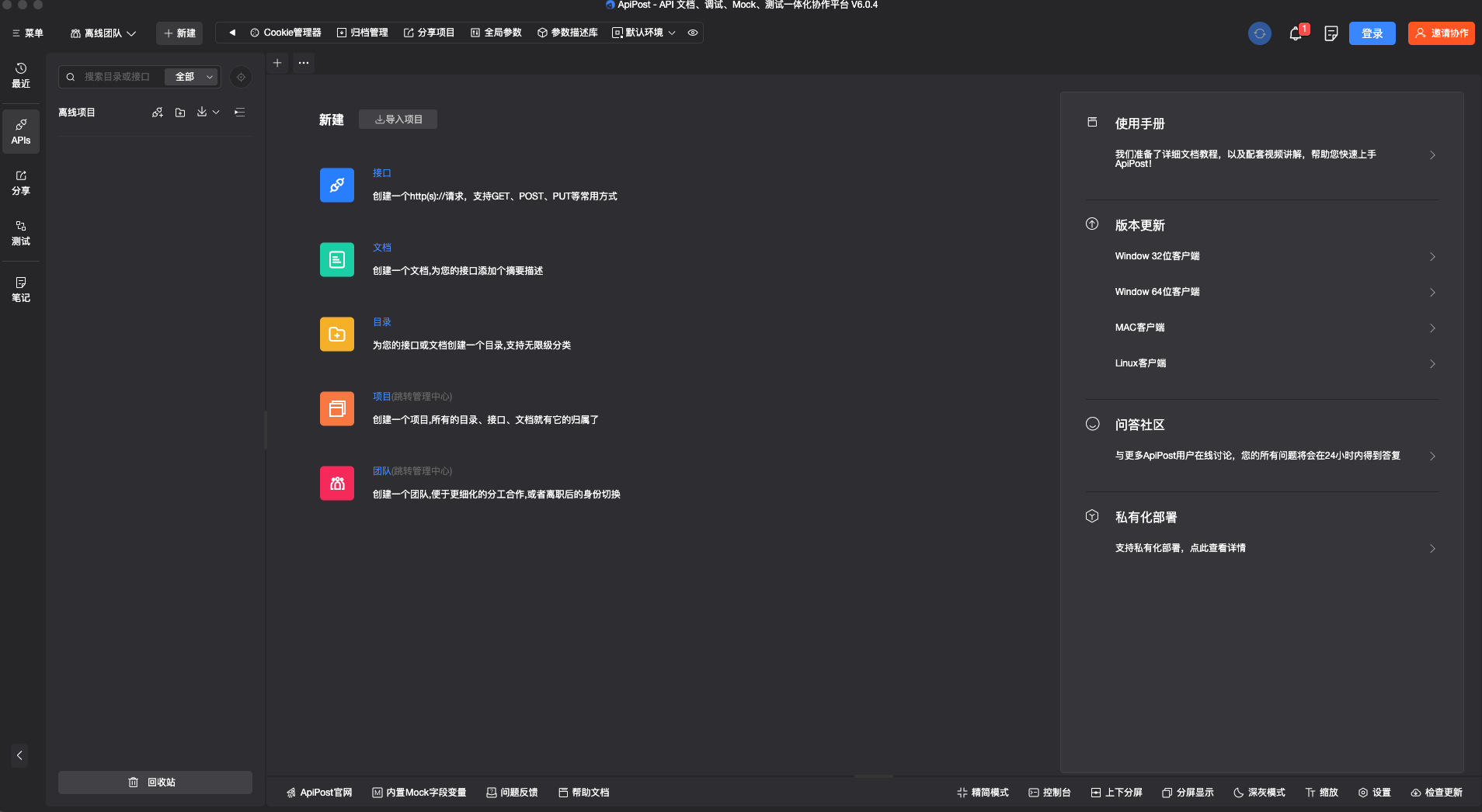Expand the MAC客户端 row chevron

coord(1432,328)
